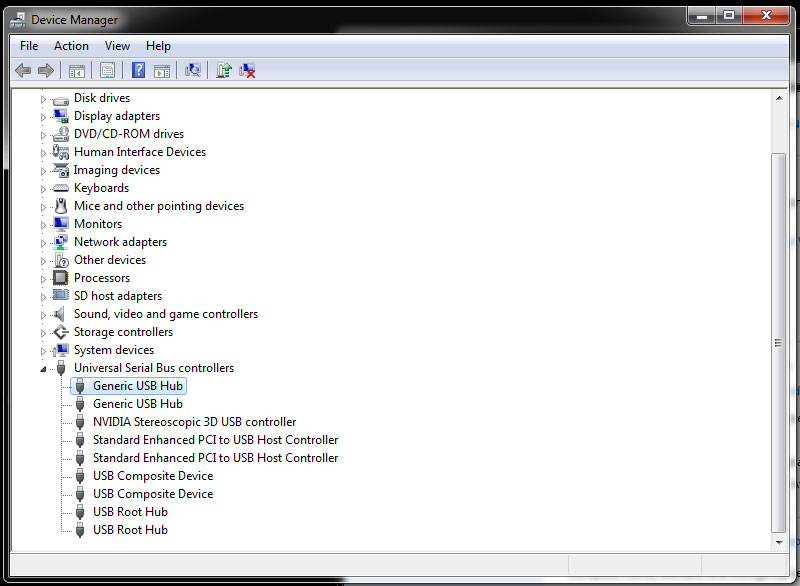This screenshot has height=586, width=800.
Task: Click the Uninstall device toolbar icon
Action: pyautogui.click(x=247, y=70)
